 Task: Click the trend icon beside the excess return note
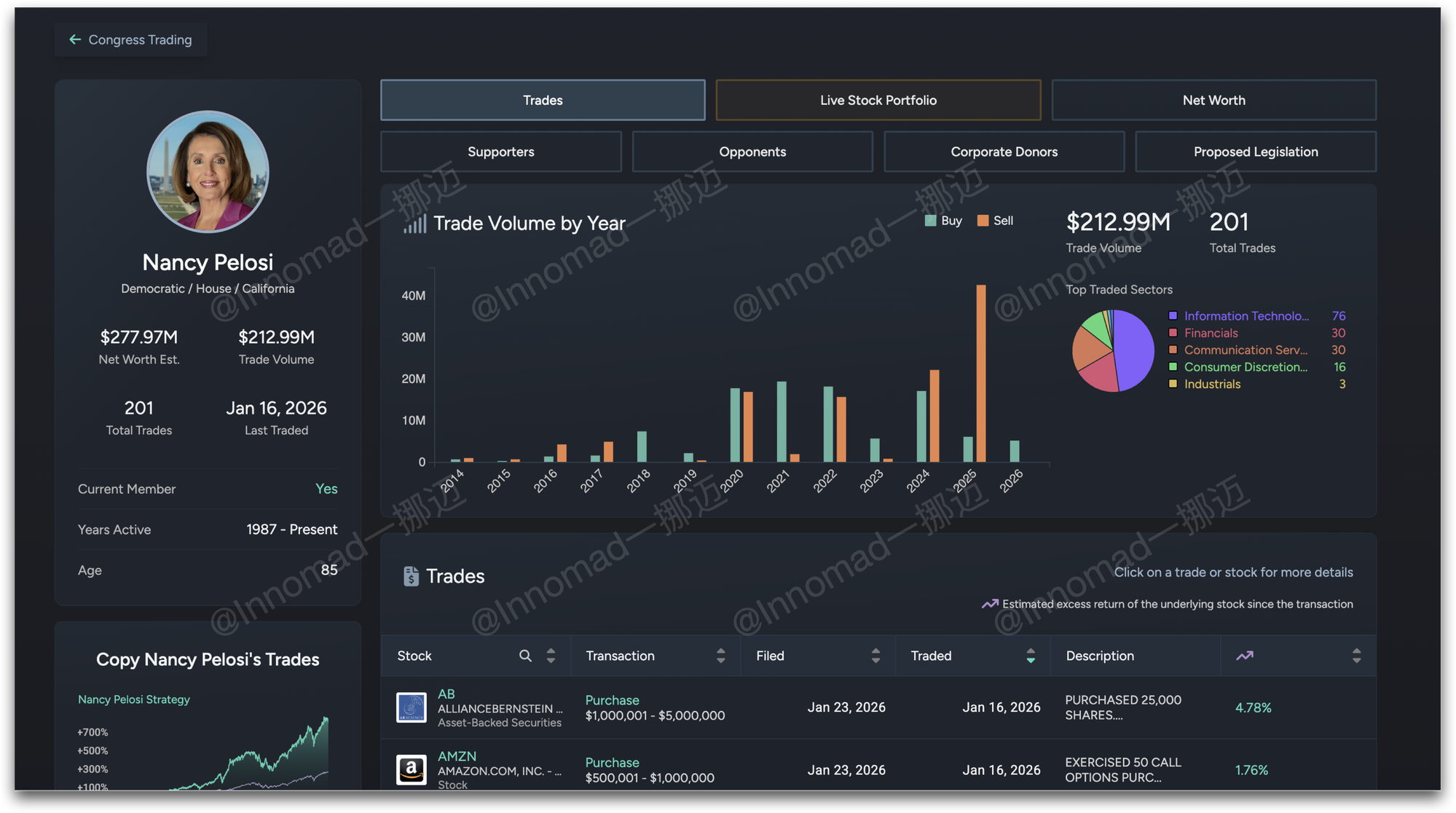989,604
